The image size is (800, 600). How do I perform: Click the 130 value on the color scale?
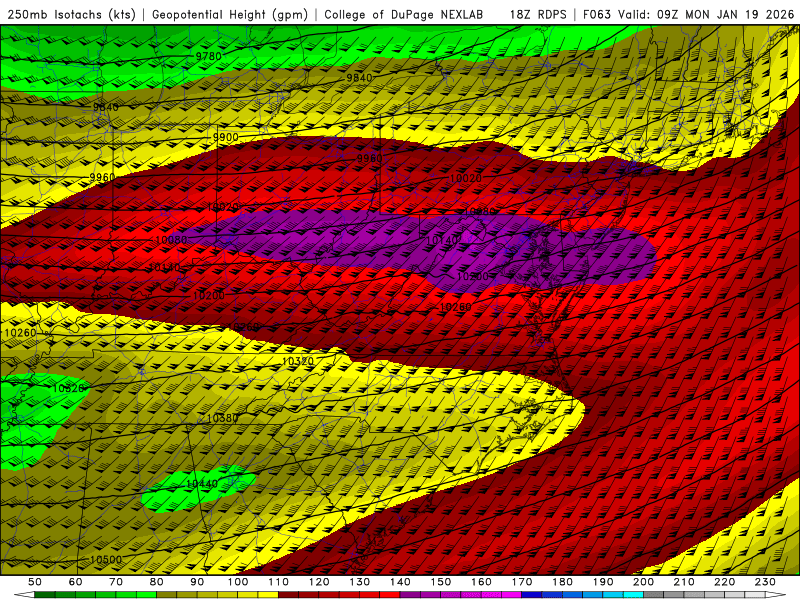[x=360, y=582]
